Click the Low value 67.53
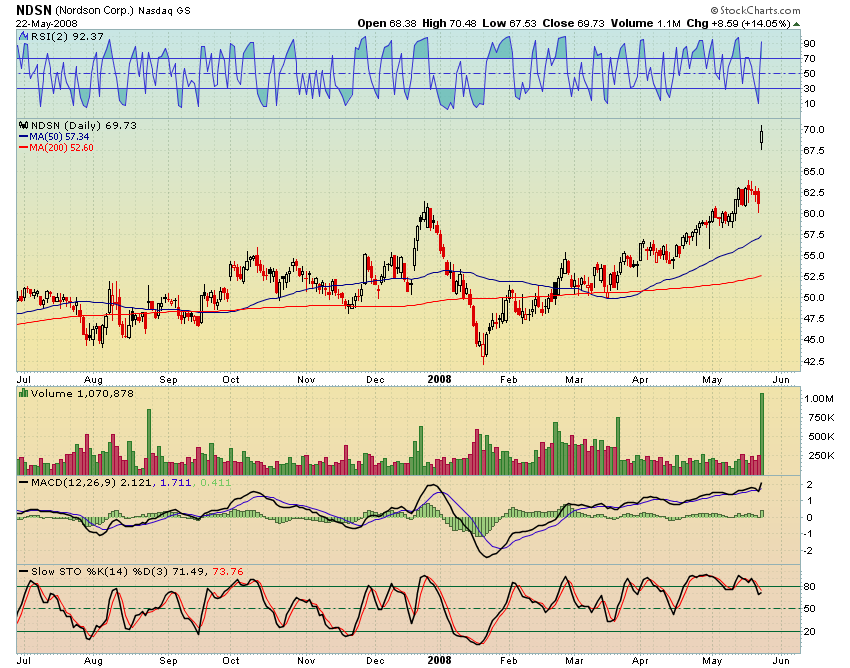 click(x=523, y=23)
